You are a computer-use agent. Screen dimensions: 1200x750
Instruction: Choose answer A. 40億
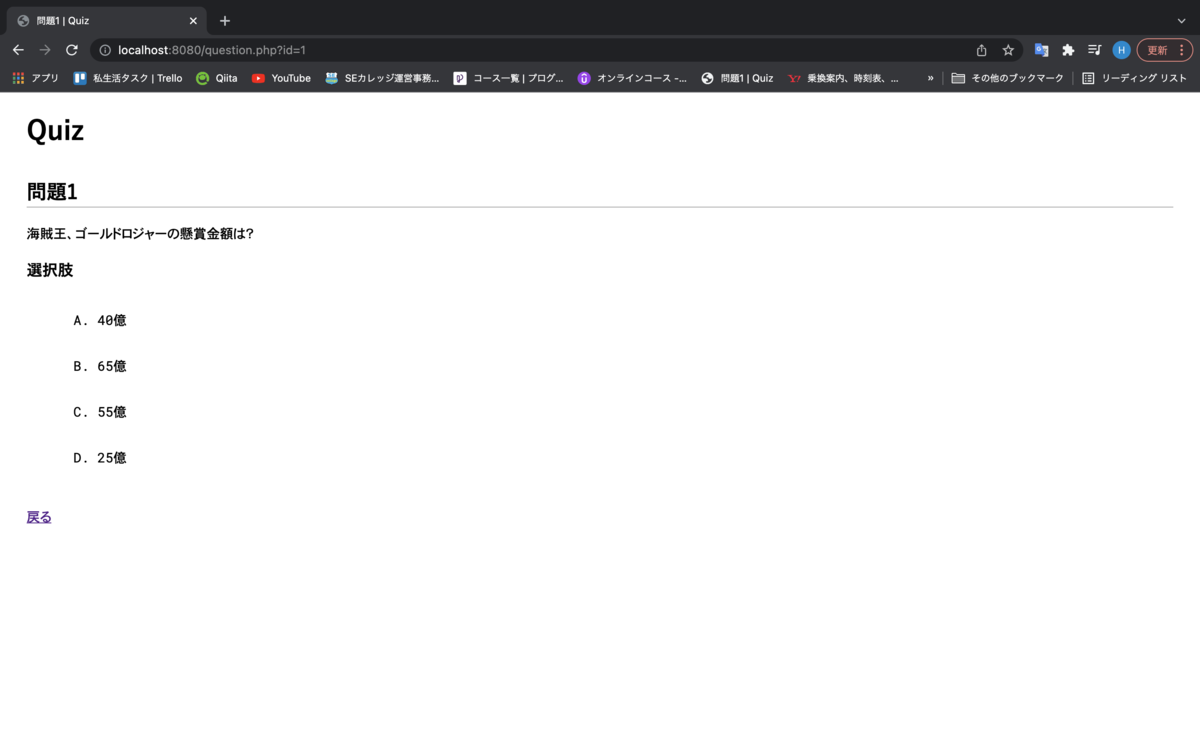(100, 321)
